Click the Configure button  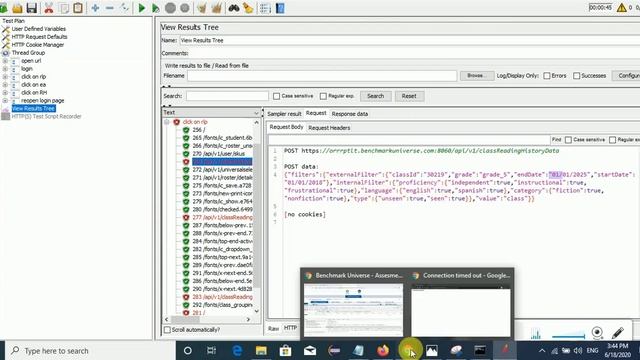(x=627, y=76)
